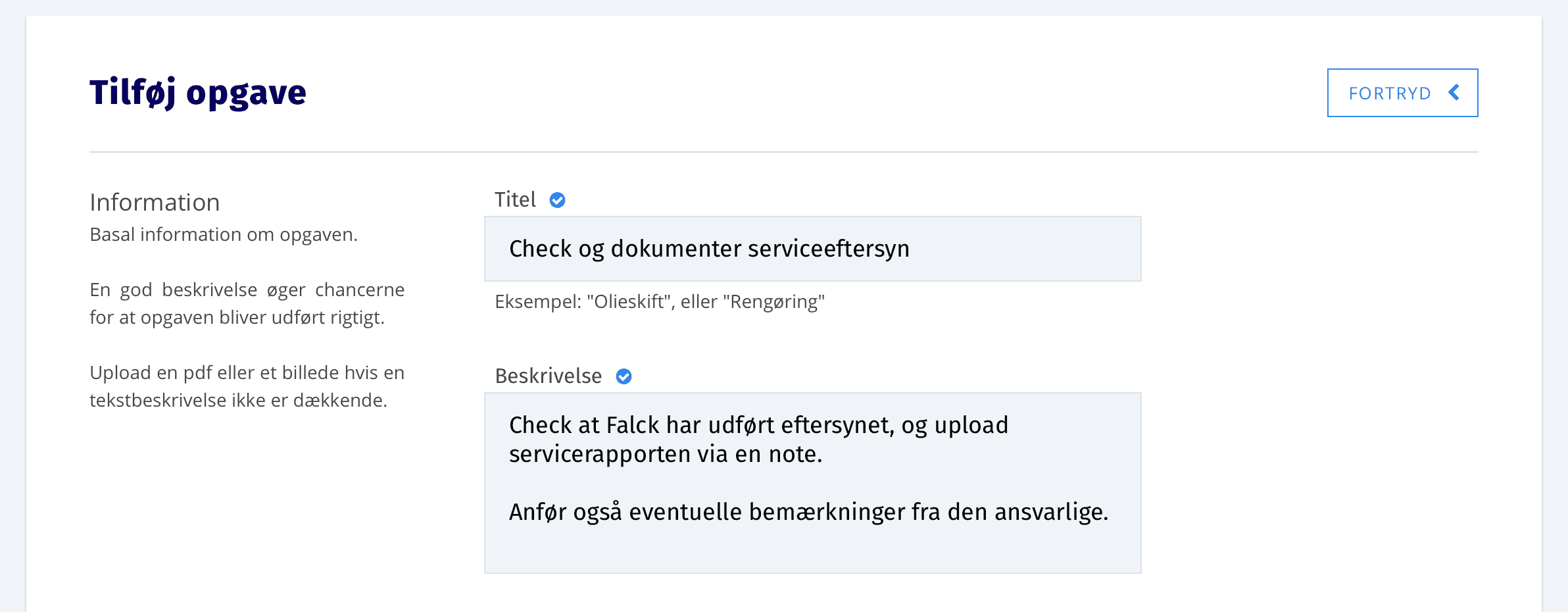Click the blue checkmark beside Beskrivelse
This screenshot has width=1568, height=612.
click(624, 376)
